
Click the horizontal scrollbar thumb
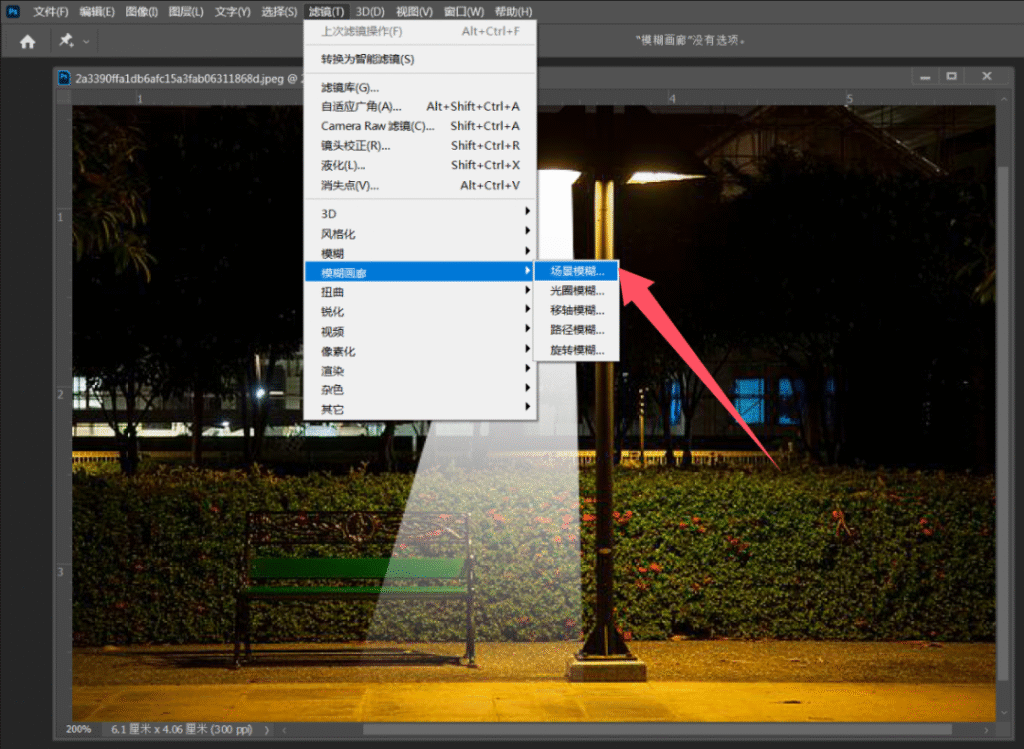click(x=656, y=729)
